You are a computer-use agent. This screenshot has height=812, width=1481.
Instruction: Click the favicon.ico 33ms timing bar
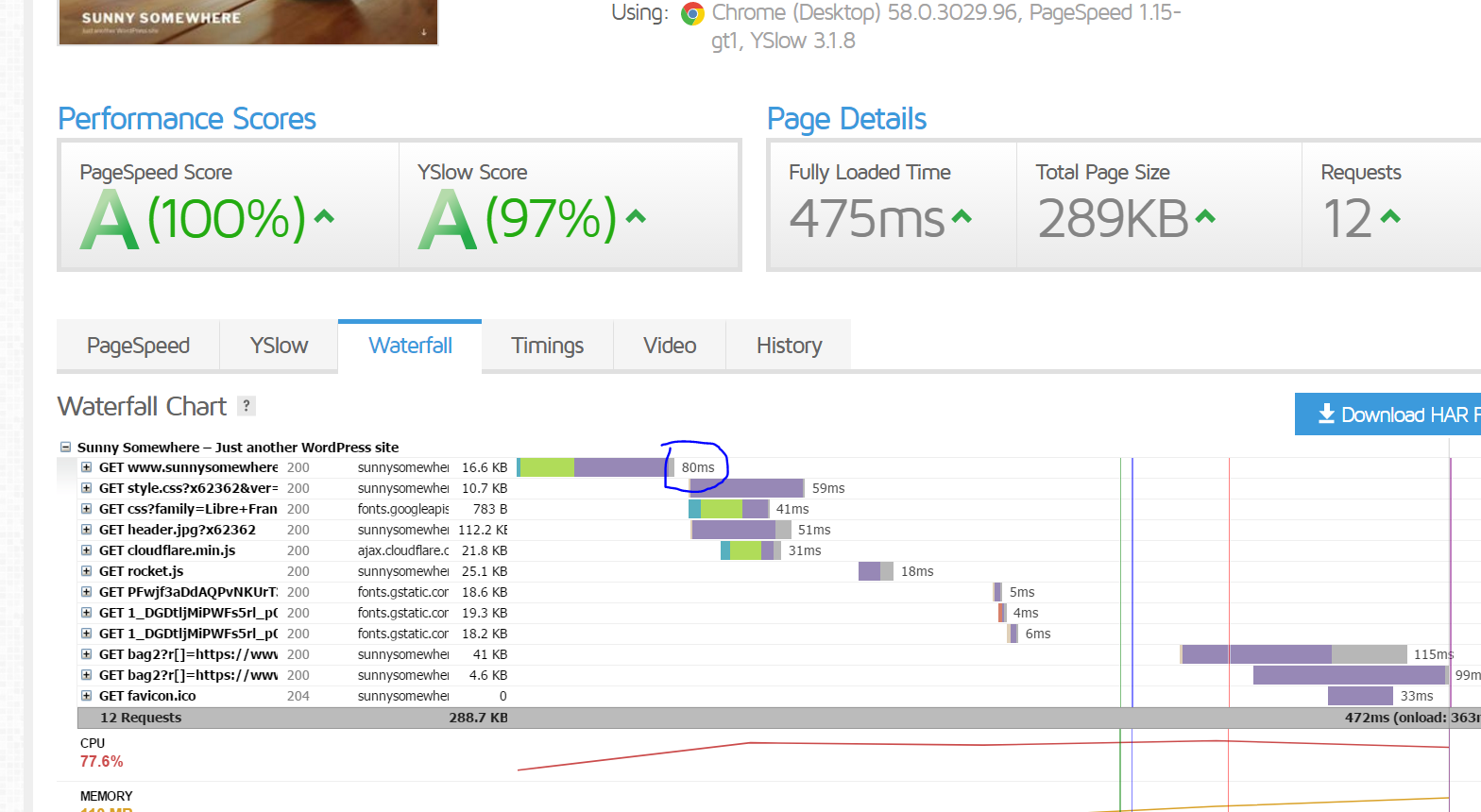[x=1360, y=696]
